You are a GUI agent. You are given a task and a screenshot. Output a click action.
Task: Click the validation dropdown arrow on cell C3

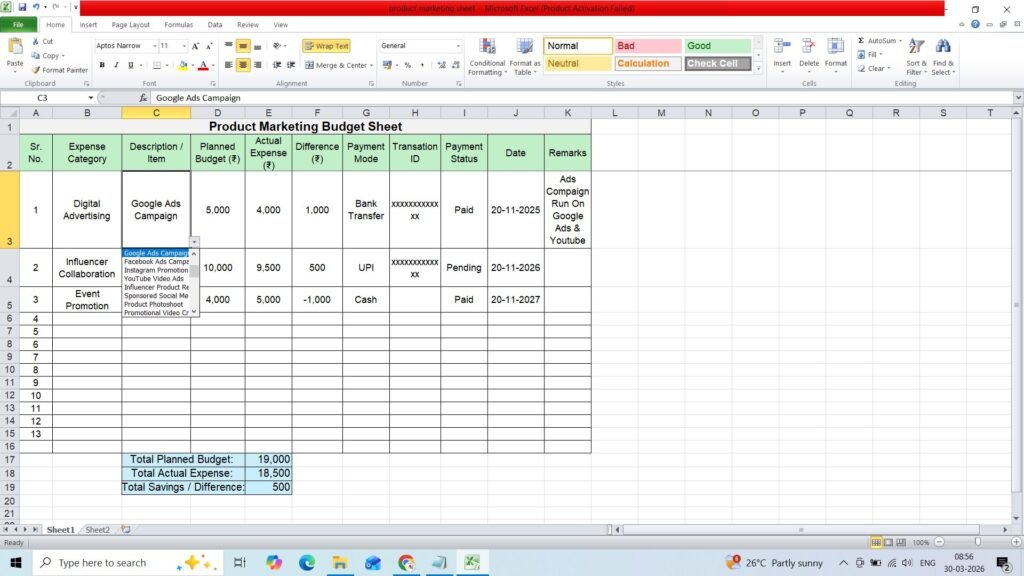194,242
